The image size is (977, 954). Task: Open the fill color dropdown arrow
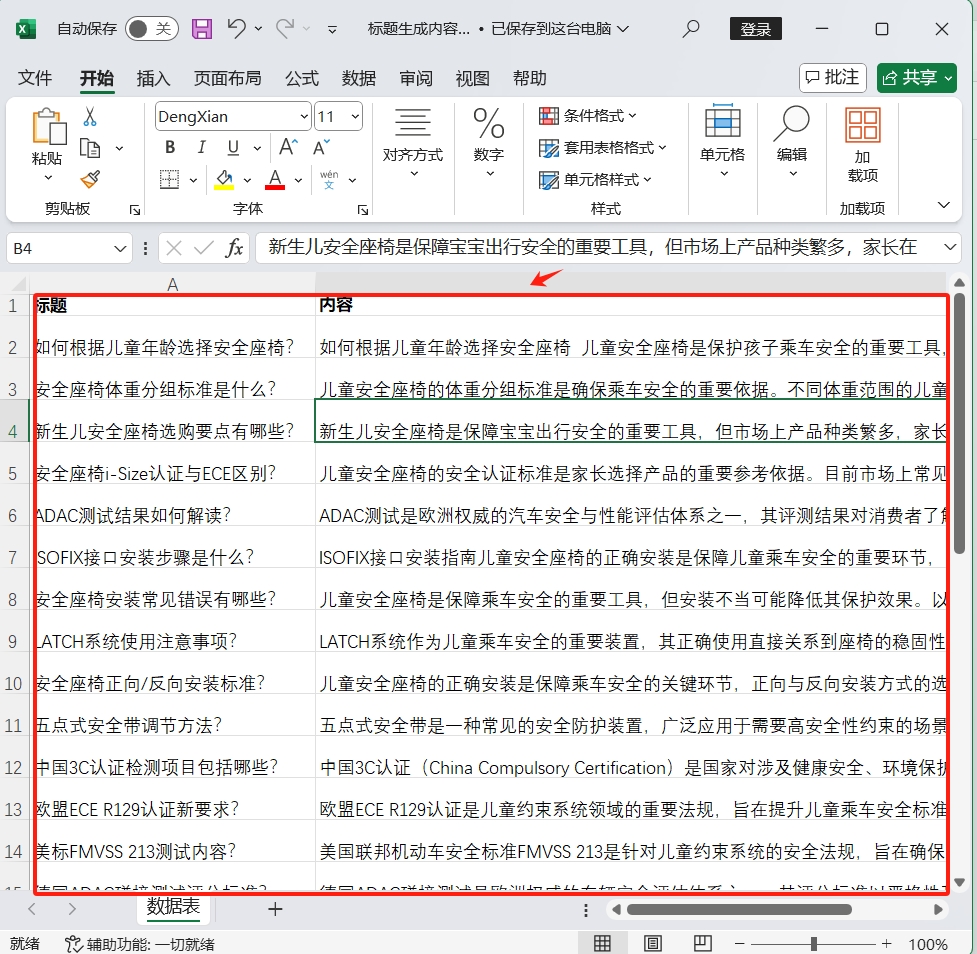click(247, 180)
